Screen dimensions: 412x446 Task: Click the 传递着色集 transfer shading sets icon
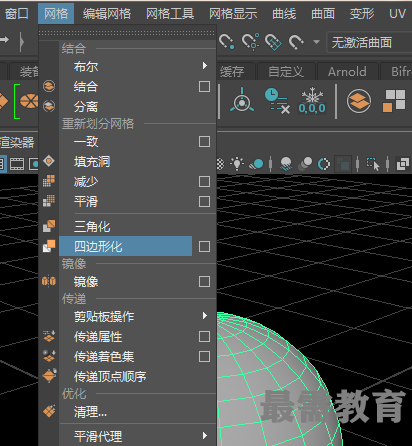tap(49, 356)
